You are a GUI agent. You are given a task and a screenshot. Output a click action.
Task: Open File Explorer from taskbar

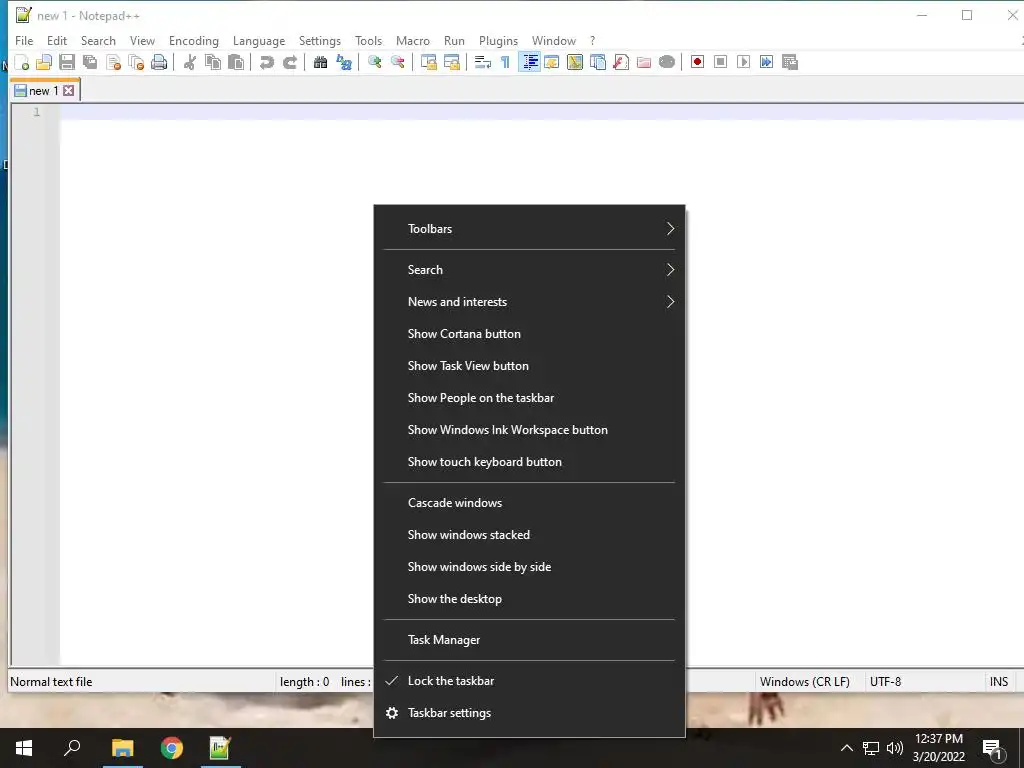pyautogui.click(x=122, y=748)
